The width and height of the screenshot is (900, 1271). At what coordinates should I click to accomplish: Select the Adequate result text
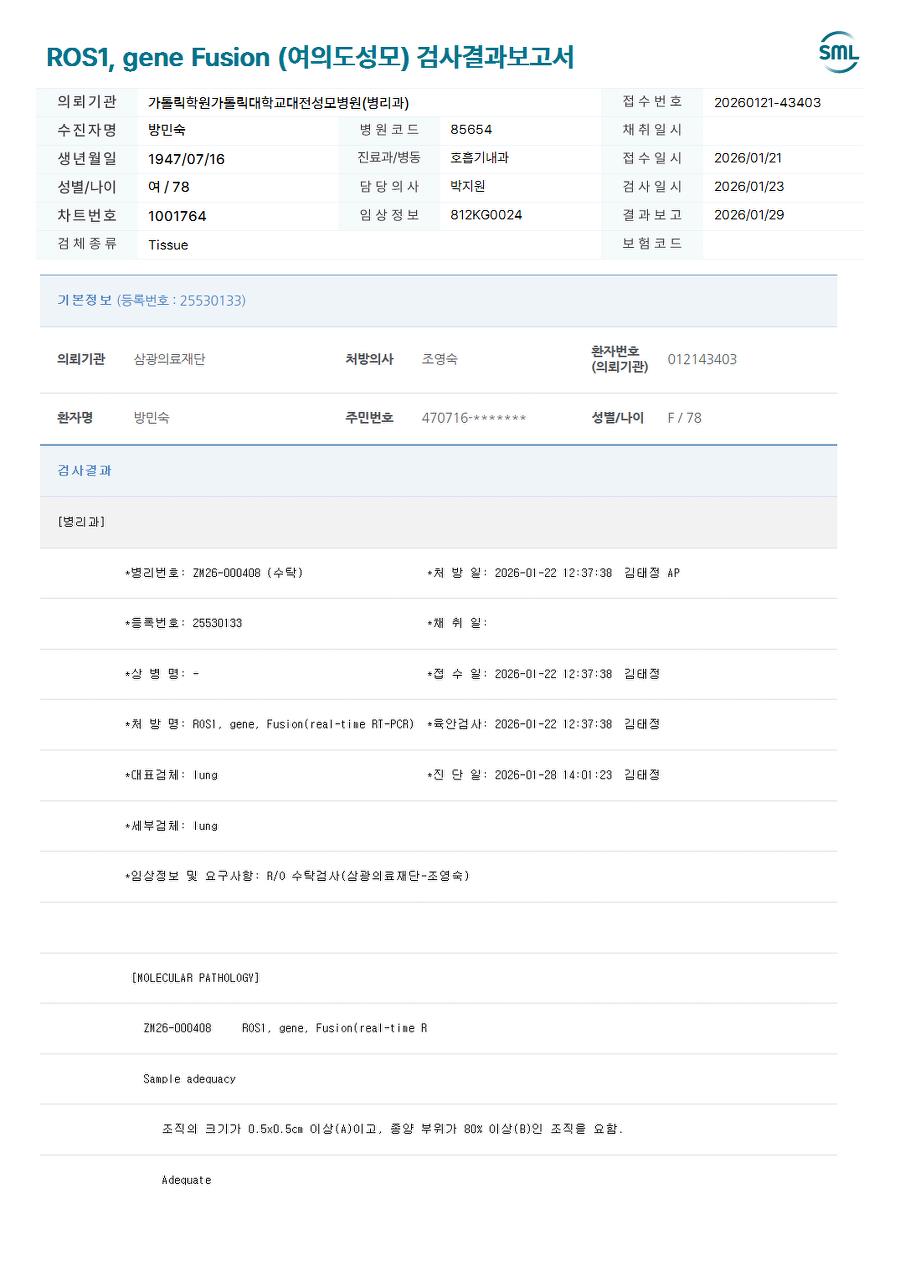click(x=186, y=1180)
